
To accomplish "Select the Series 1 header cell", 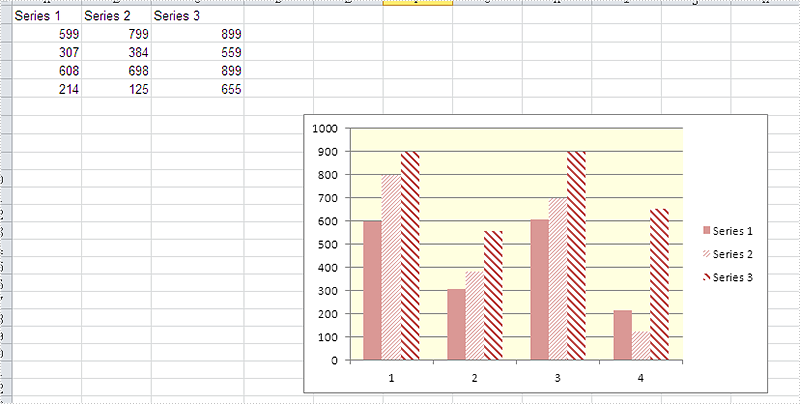I will click(46, 16).
